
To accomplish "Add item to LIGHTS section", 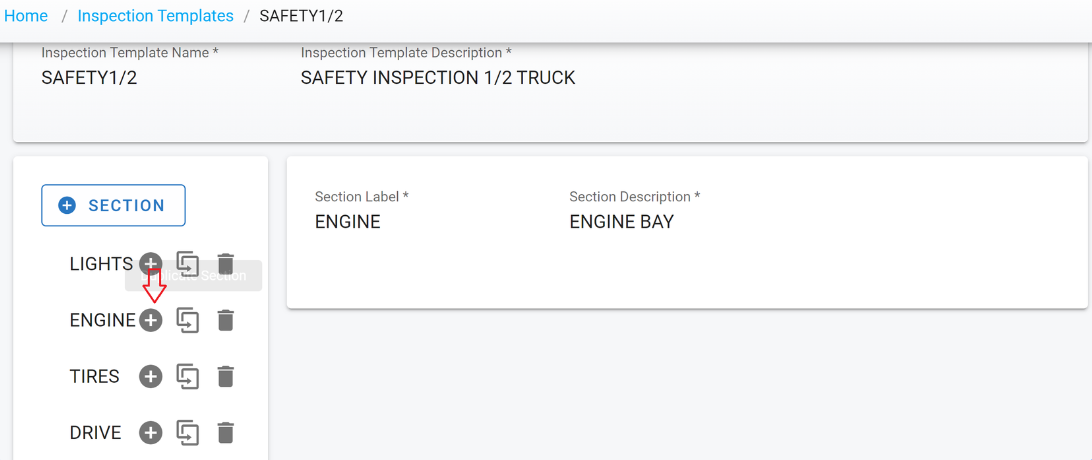I will [x=150, y=264].
